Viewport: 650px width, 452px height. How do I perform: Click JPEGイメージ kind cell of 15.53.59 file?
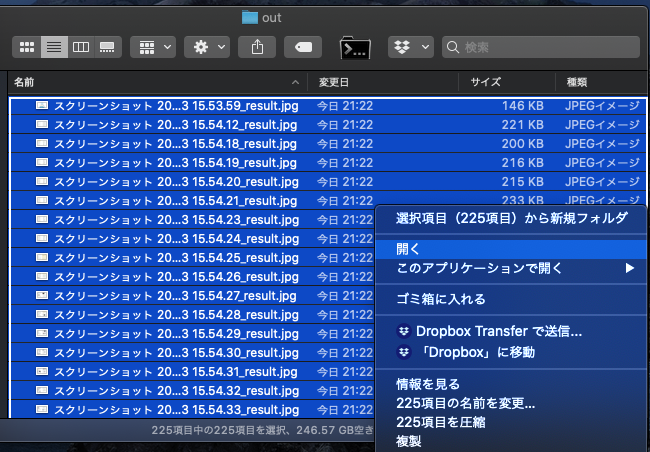(x=602, y=106)
